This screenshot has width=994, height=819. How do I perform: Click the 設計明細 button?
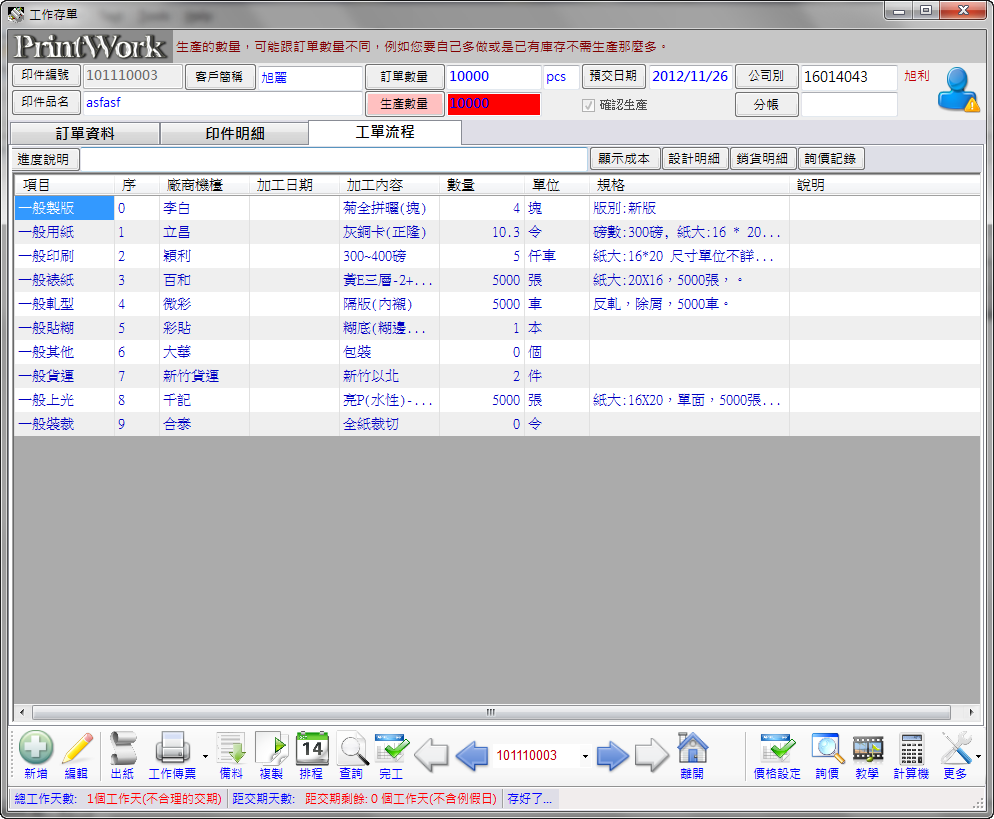tap(694, 158)
